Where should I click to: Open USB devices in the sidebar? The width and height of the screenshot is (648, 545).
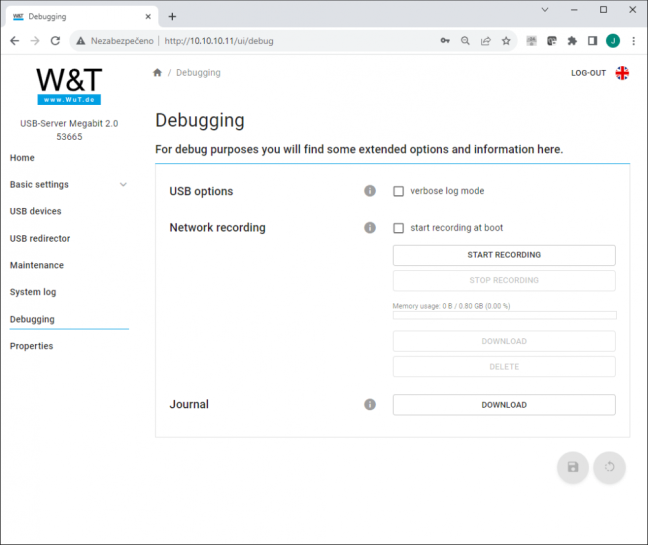(x=36, y=211)
